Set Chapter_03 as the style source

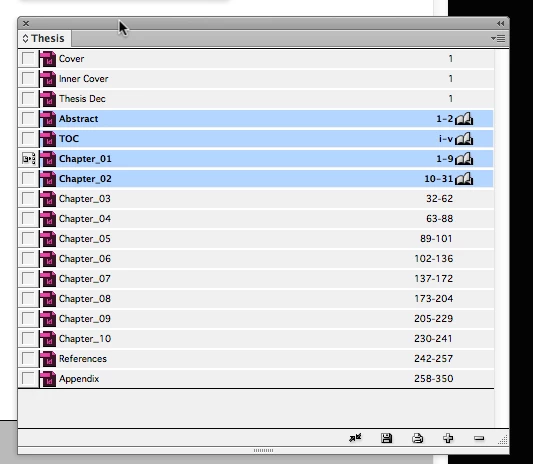tap(28, 199)
